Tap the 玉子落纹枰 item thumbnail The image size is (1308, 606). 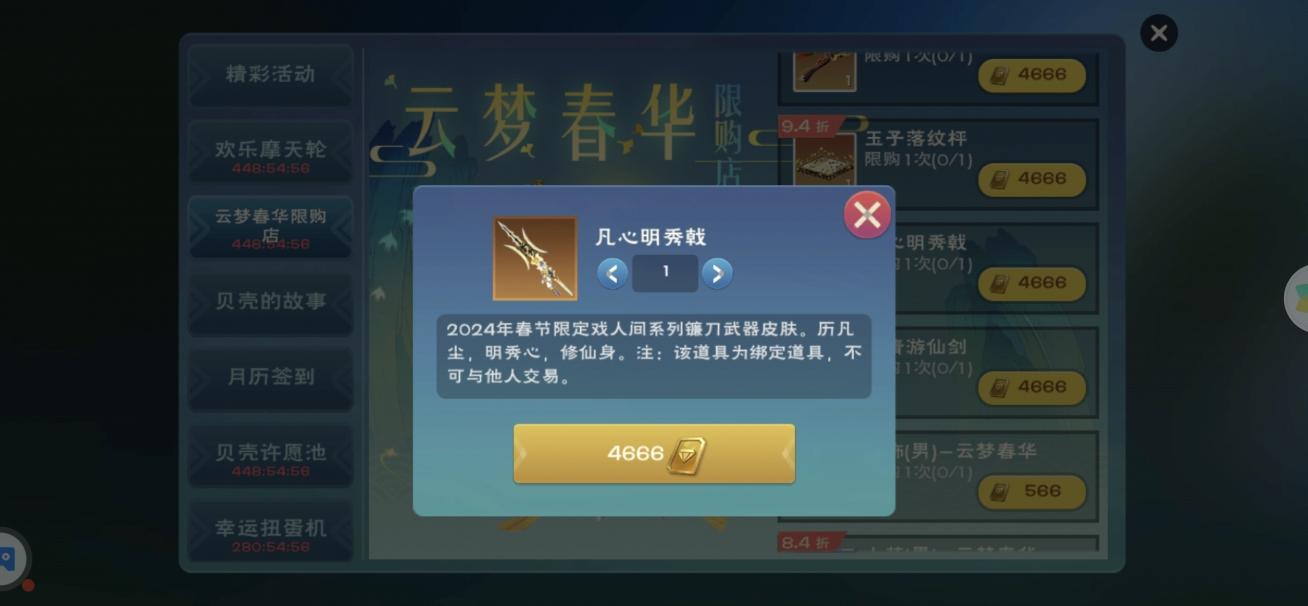(825, 159)
